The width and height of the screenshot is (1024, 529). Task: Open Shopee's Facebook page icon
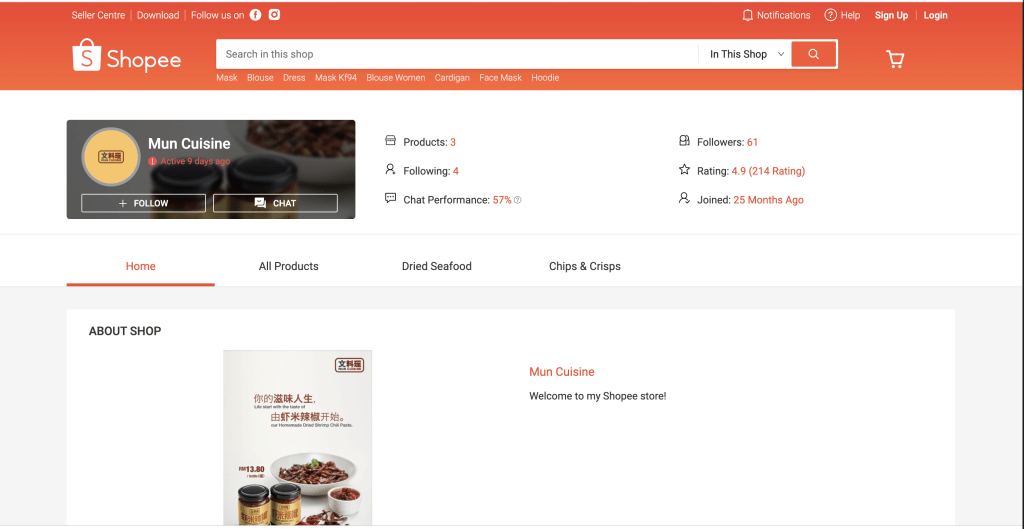tap(255, 15)
